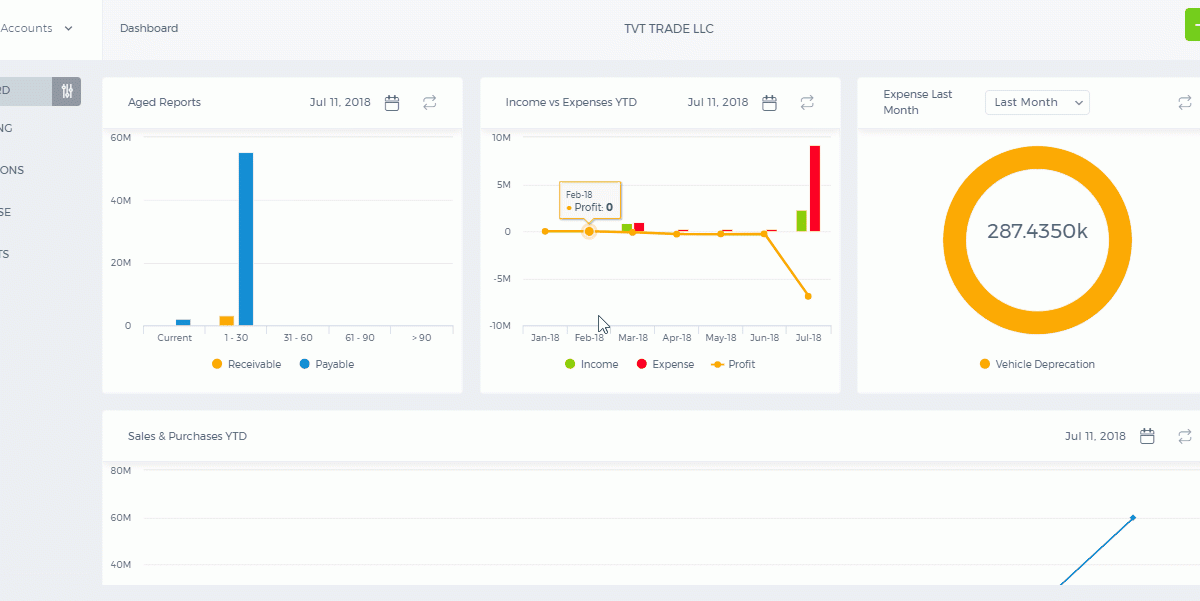This screenshot has width=1200, height=601.
Task: Click the Sales & Purchases YTD title
Action: (187, 436)
